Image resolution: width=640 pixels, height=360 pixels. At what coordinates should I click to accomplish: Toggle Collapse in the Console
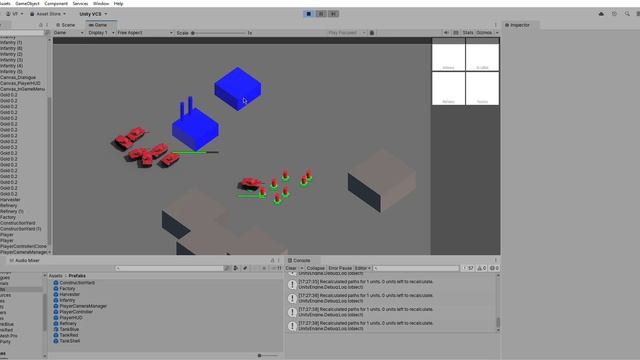pos(316,268)
